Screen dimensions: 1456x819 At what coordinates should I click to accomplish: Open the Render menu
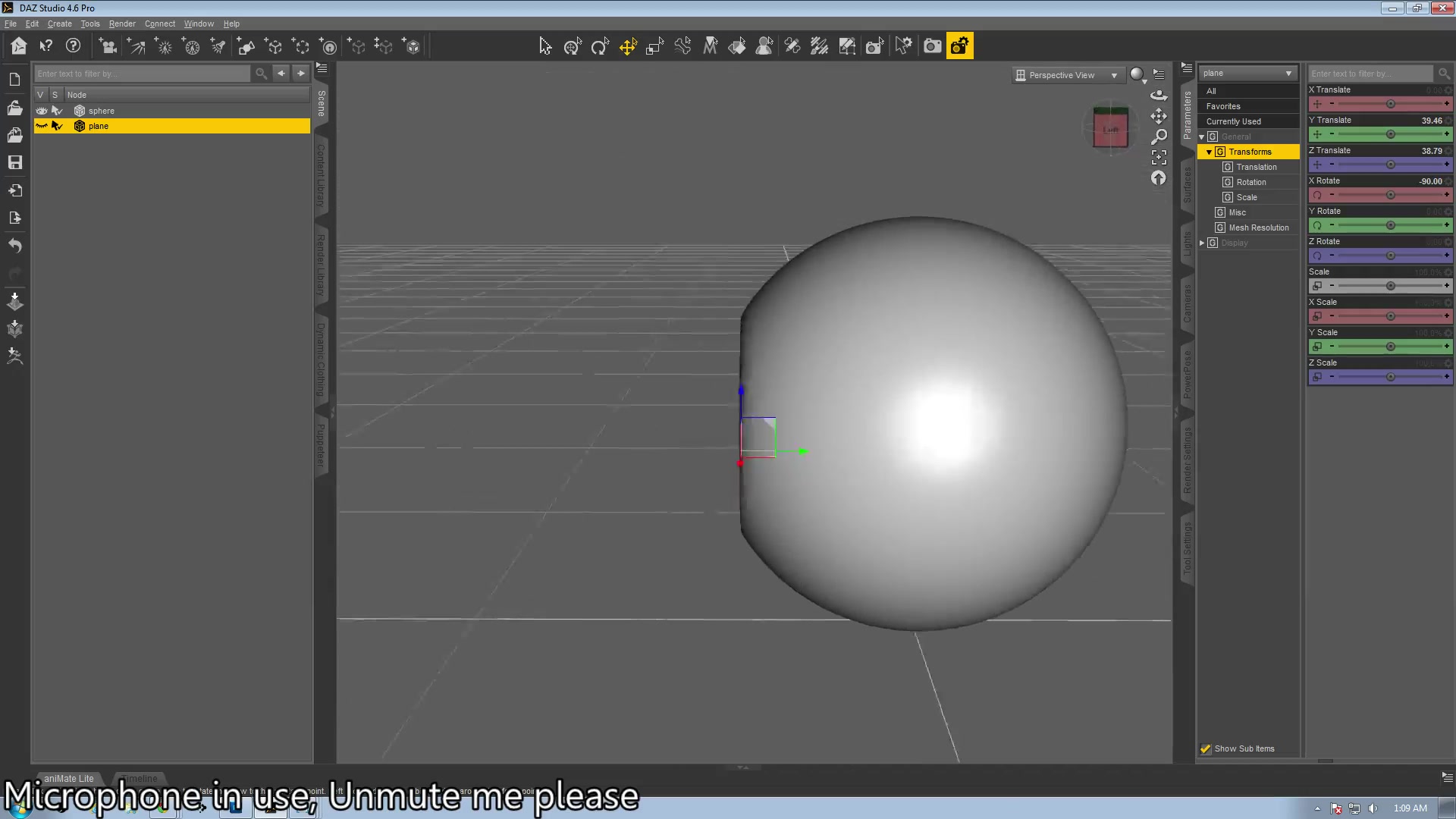122,24
